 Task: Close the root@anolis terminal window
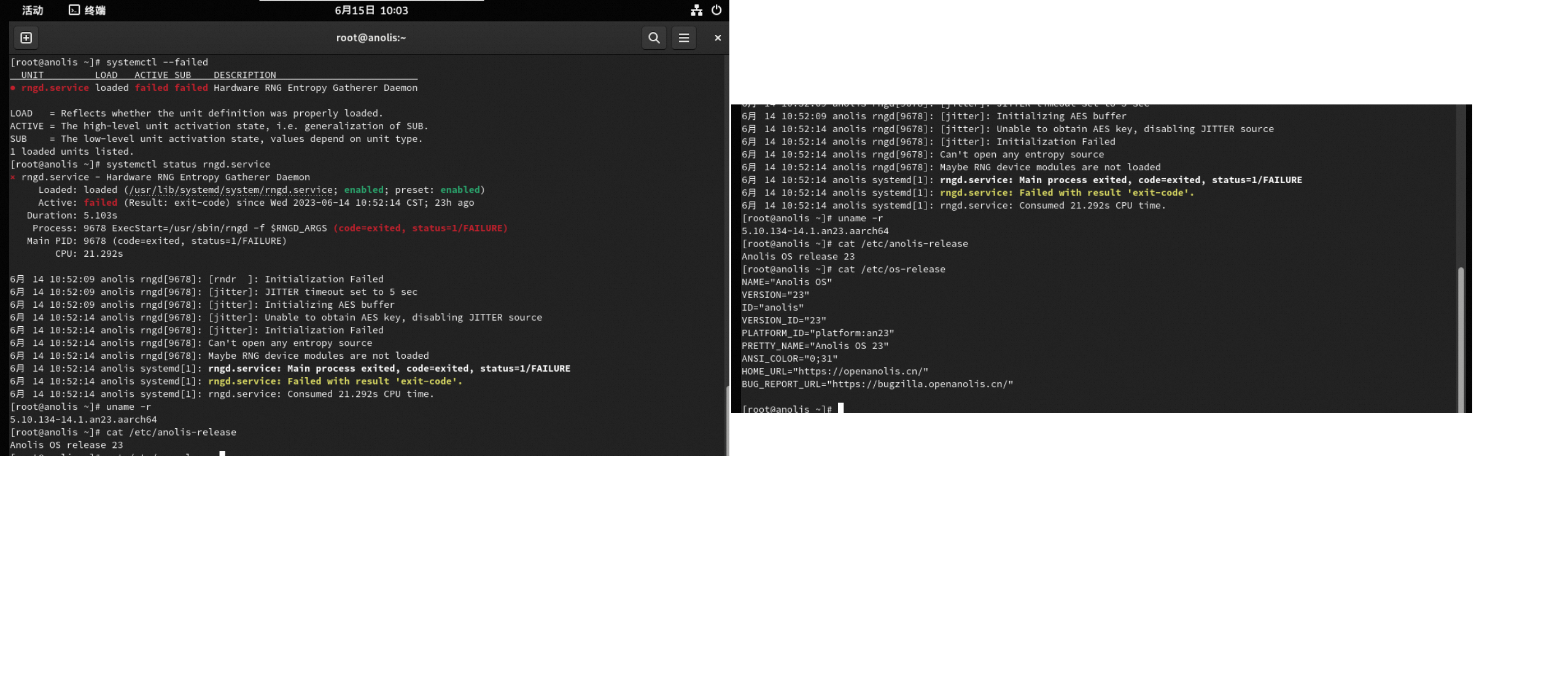tap(717, 38)
